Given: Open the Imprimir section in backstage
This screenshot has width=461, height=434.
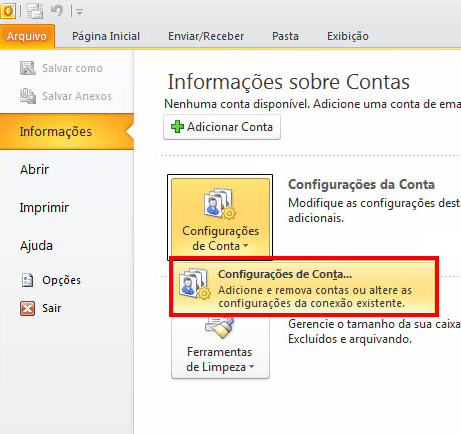Looking at the screenshot, I should tap(44, 207).
